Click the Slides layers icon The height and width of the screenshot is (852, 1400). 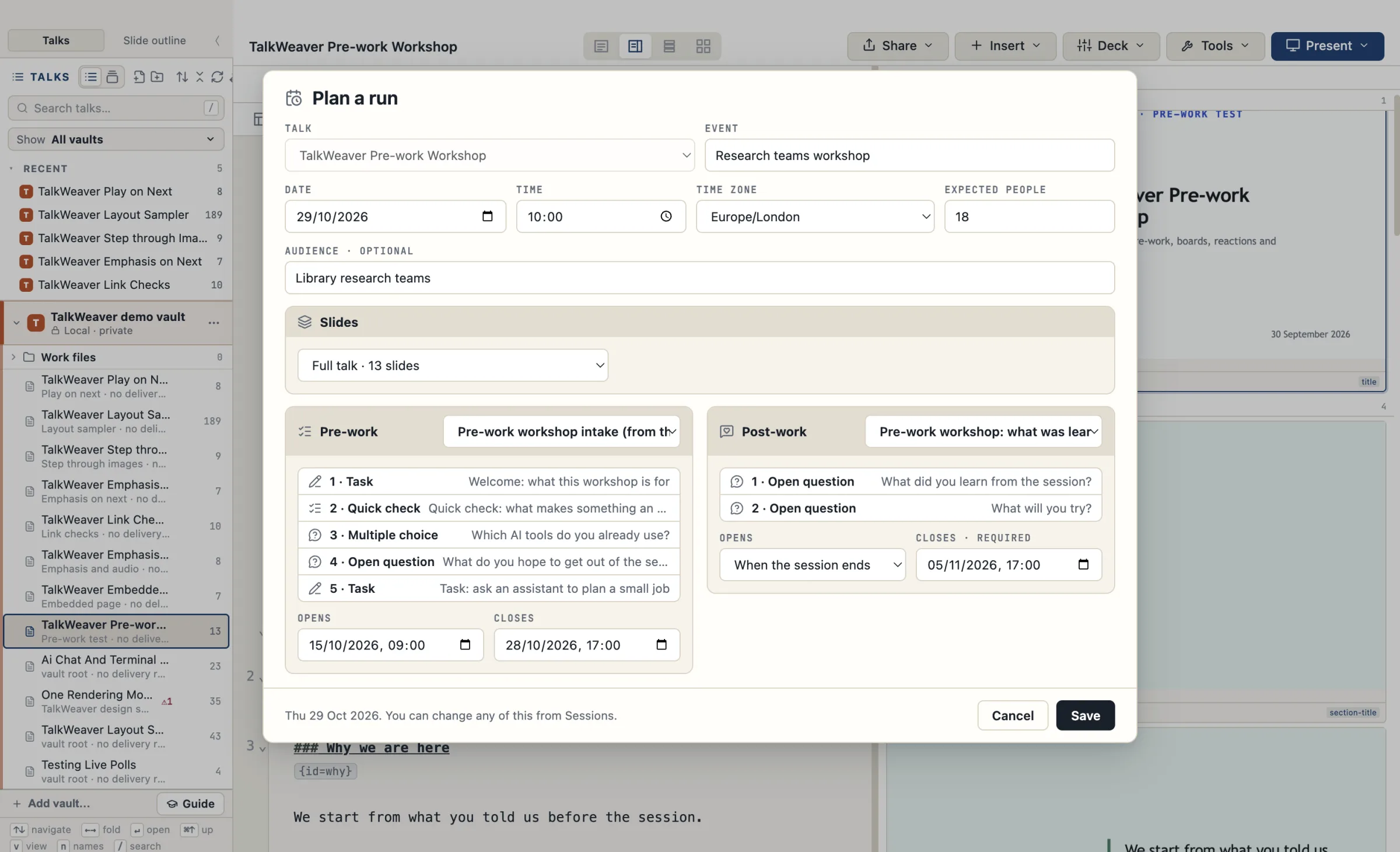click(x=304, y=322)
